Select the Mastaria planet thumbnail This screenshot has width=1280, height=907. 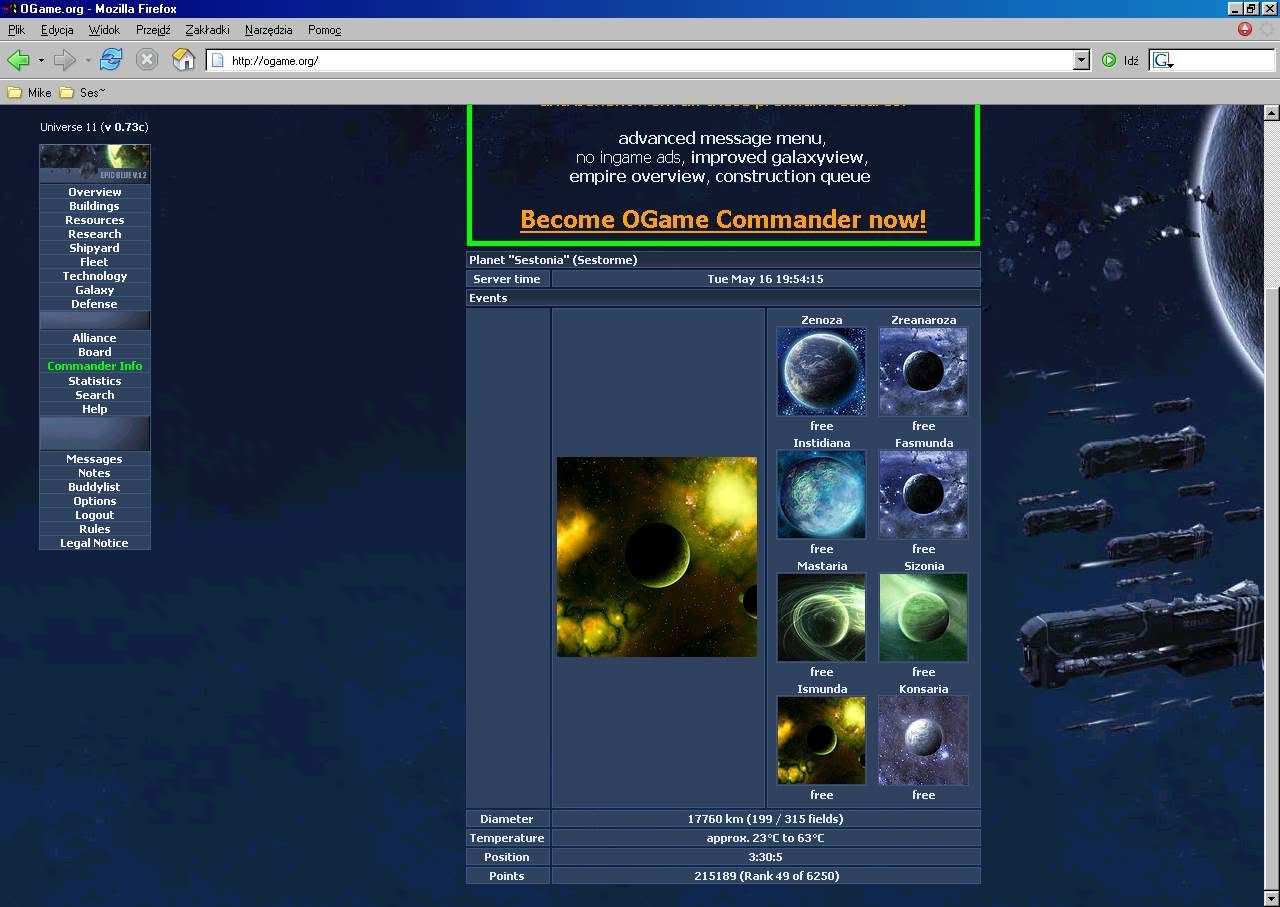point(822,617)
